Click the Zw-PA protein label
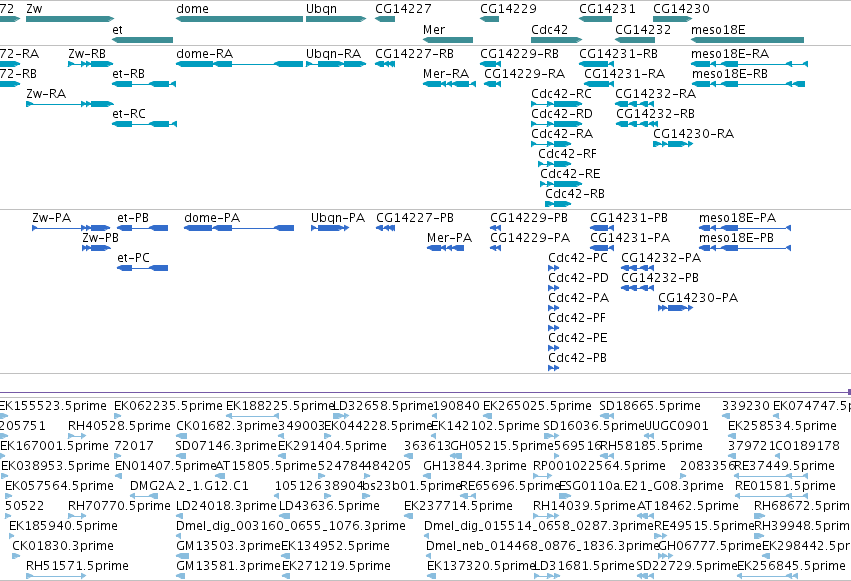Screen dimensions: 851x581 pyautogui.click(x=52, y=218)
